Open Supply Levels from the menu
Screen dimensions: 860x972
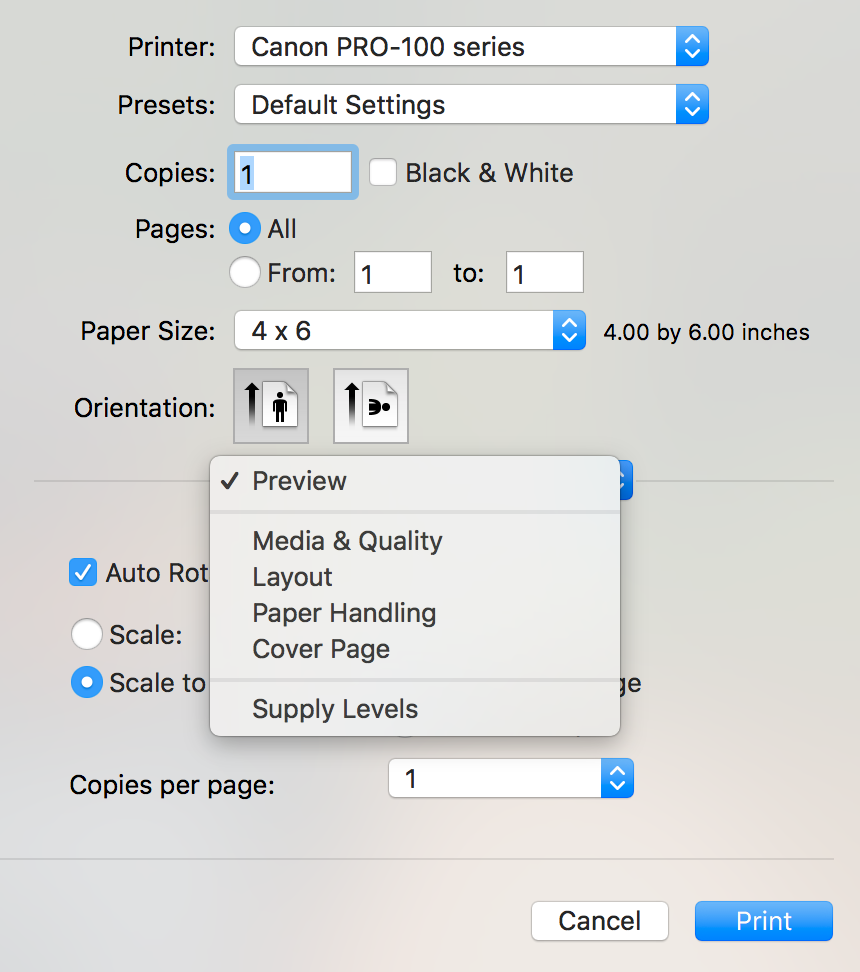pos(335,709)
